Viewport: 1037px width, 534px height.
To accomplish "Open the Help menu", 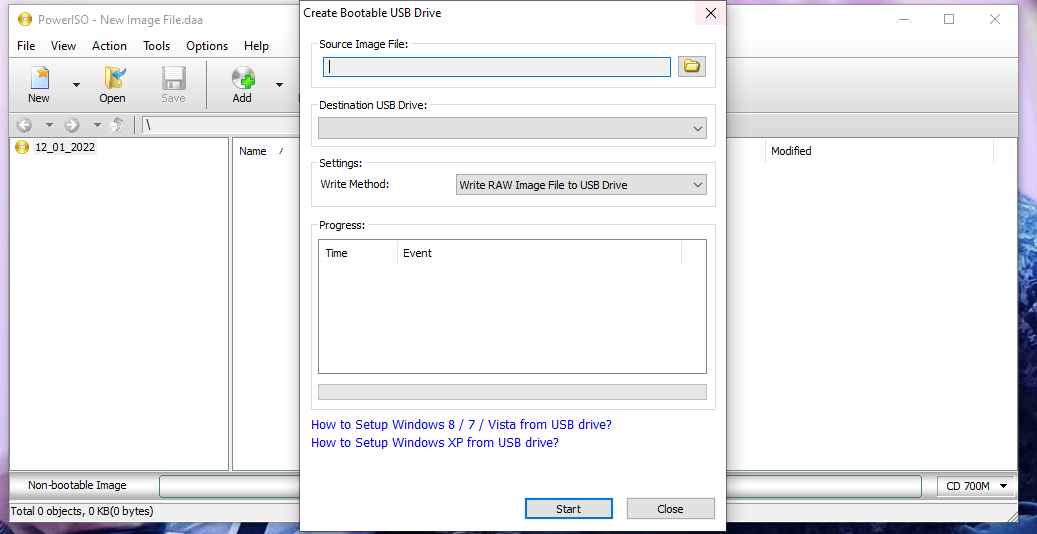I will pyautogui.click(x=257, y=46).
